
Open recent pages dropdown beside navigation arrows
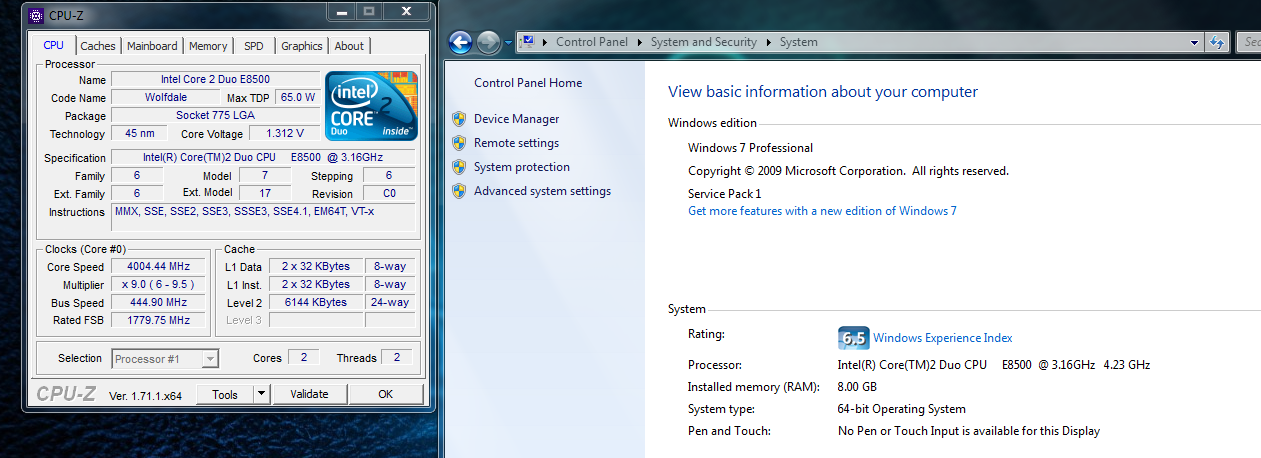[x=508, y=42]
